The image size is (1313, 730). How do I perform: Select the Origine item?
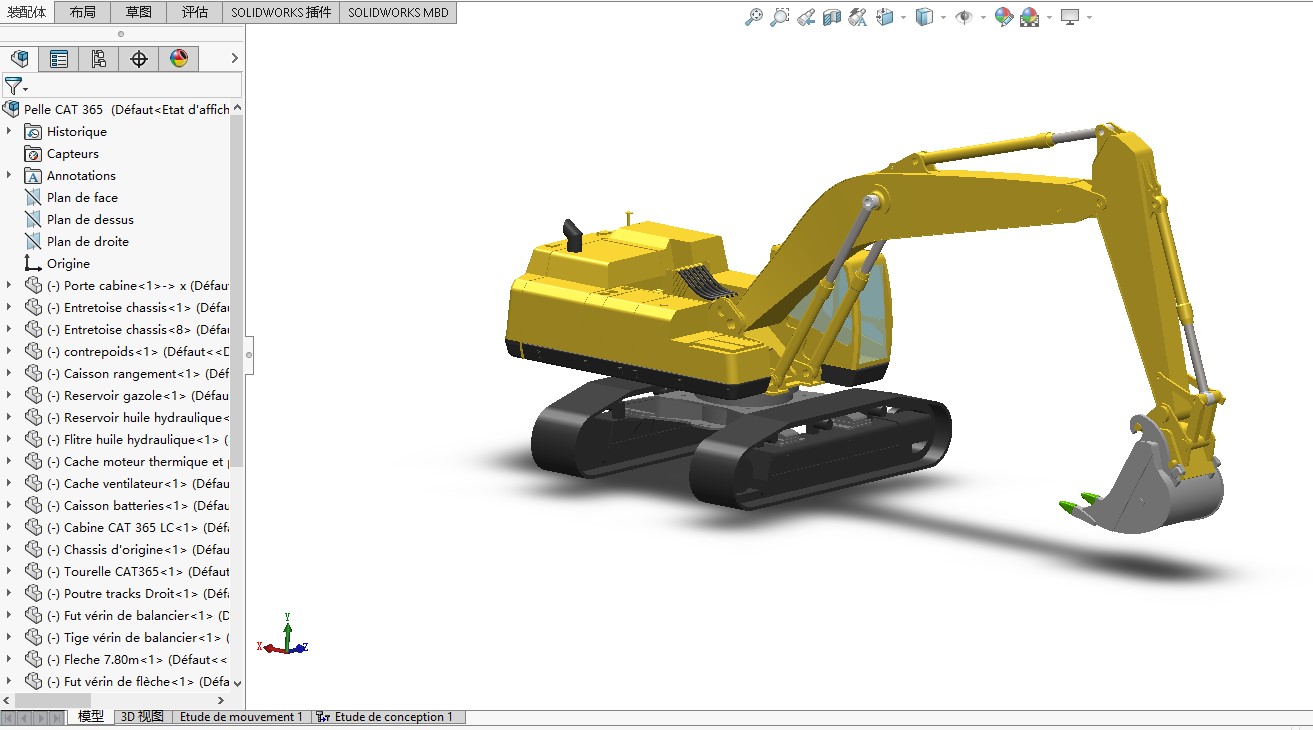67,263
